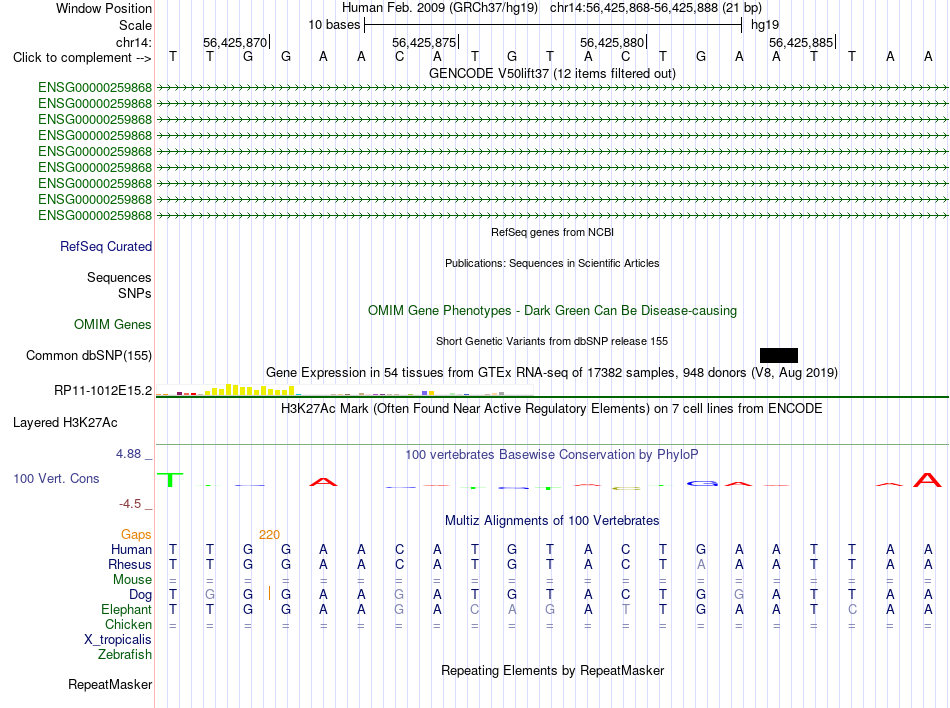Screen dimensions: 950x708
Task: Open the RepeatMasker track label
Action: pyautogui.click(x=110, y=684)
